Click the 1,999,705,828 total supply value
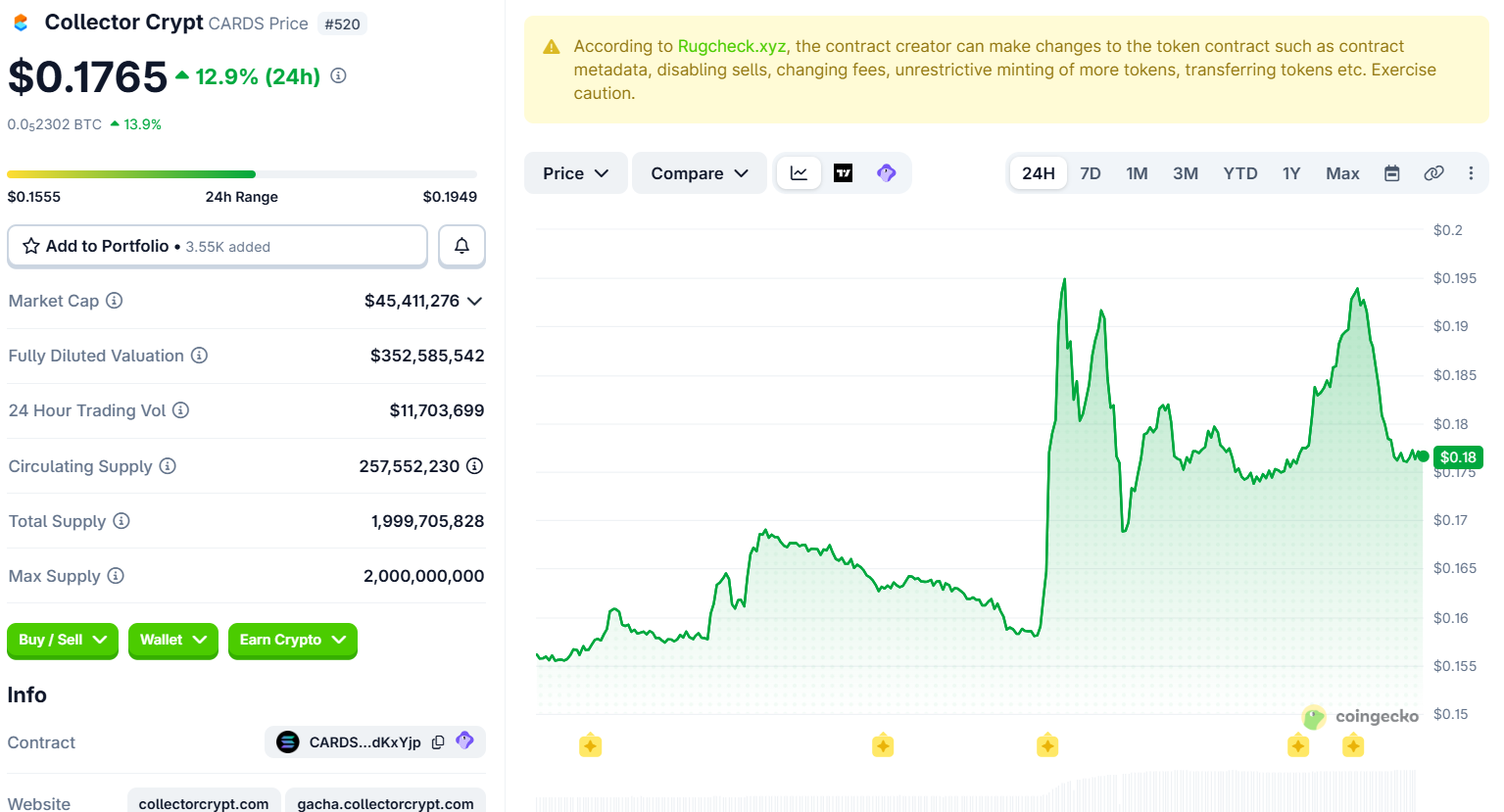The height and width of the screenshot is (812, 1504). click(427, 521)
